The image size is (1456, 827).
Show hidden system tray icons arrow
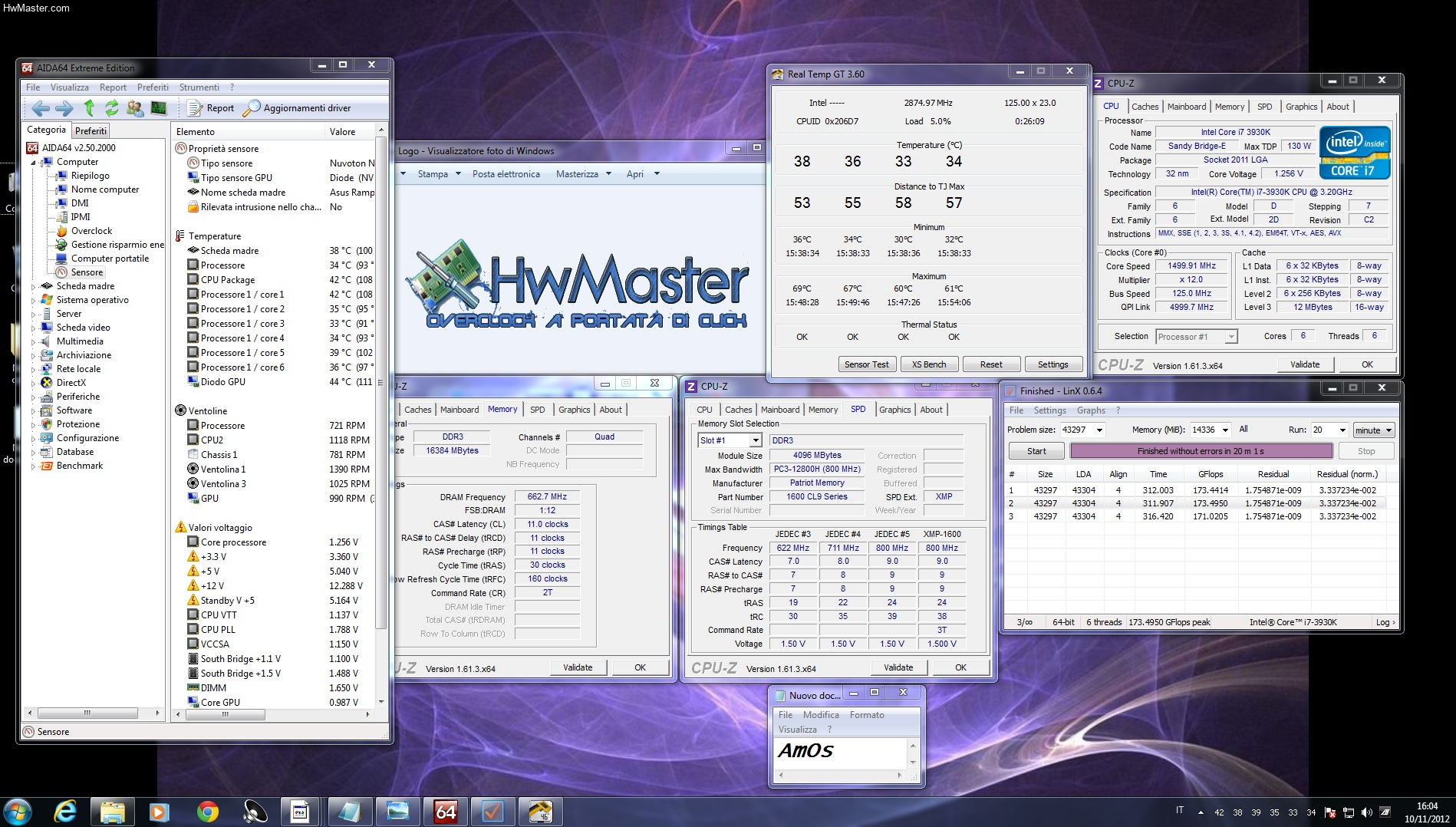[1201, 812]
